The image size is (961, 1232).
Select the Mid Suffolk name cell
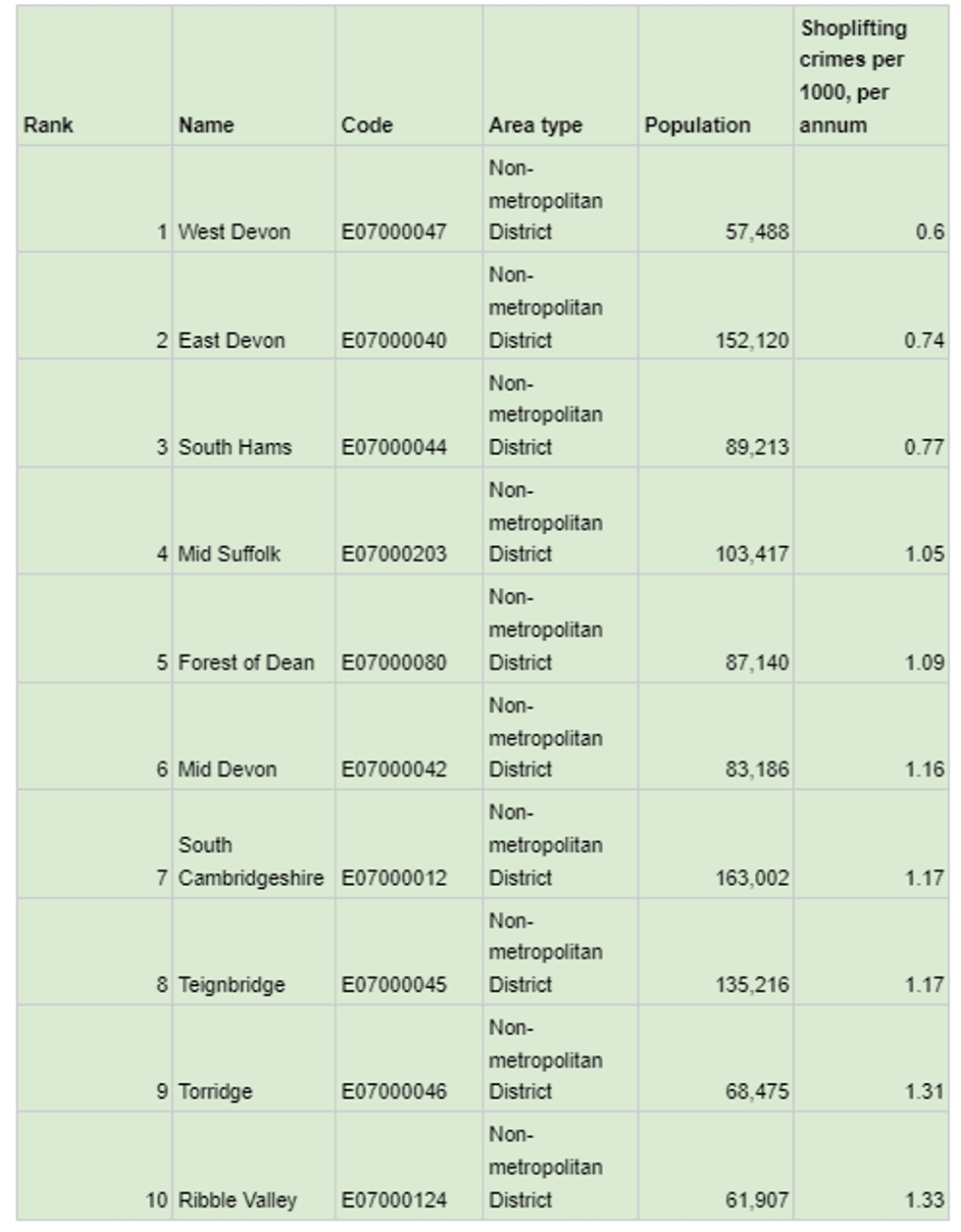point(229,555)
